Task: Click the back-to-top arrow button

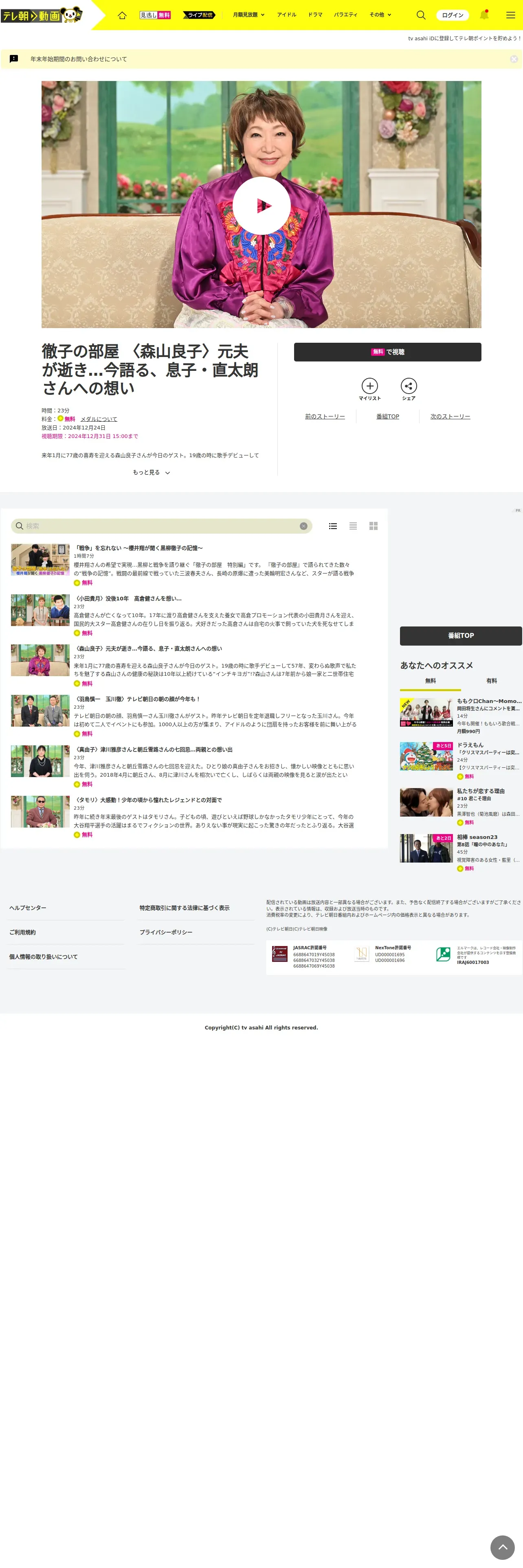Action: coord(503,1547)
